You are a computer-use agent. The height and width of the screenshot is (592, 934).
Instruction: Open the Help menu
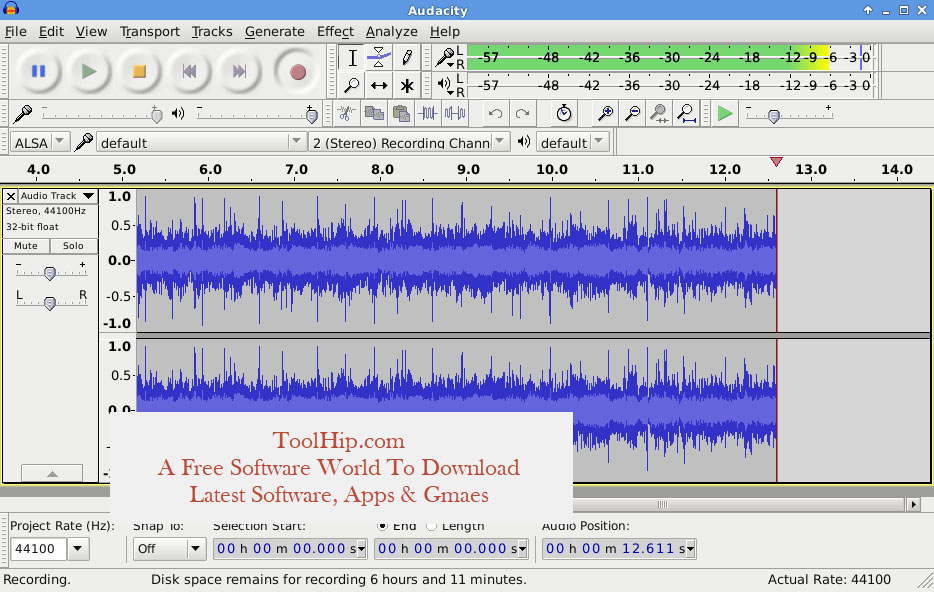click(445, 32)
